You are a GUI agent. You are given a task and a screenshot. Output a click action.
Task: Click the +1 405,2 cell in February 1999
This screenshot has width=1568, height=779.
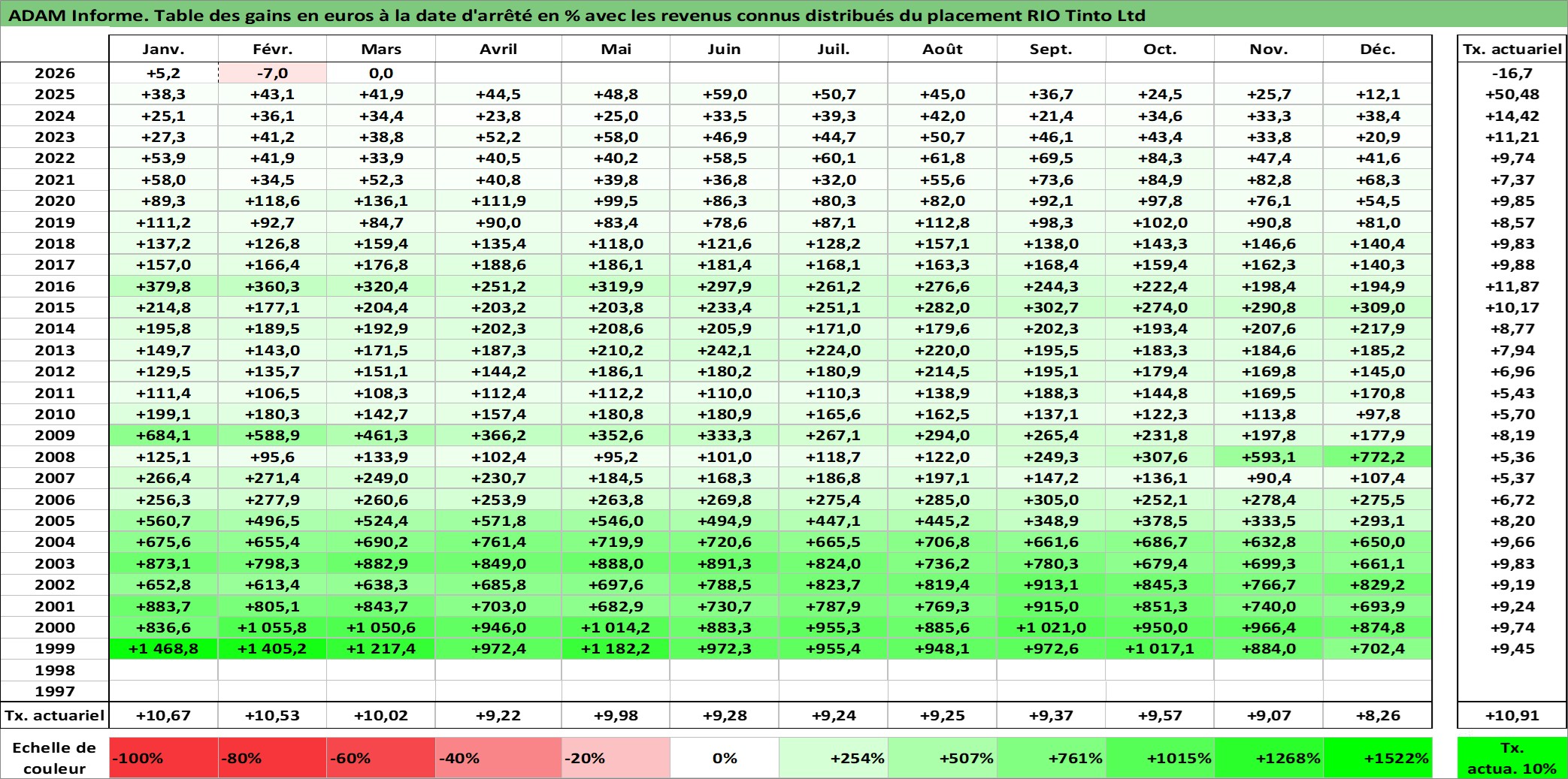(272, 648)
